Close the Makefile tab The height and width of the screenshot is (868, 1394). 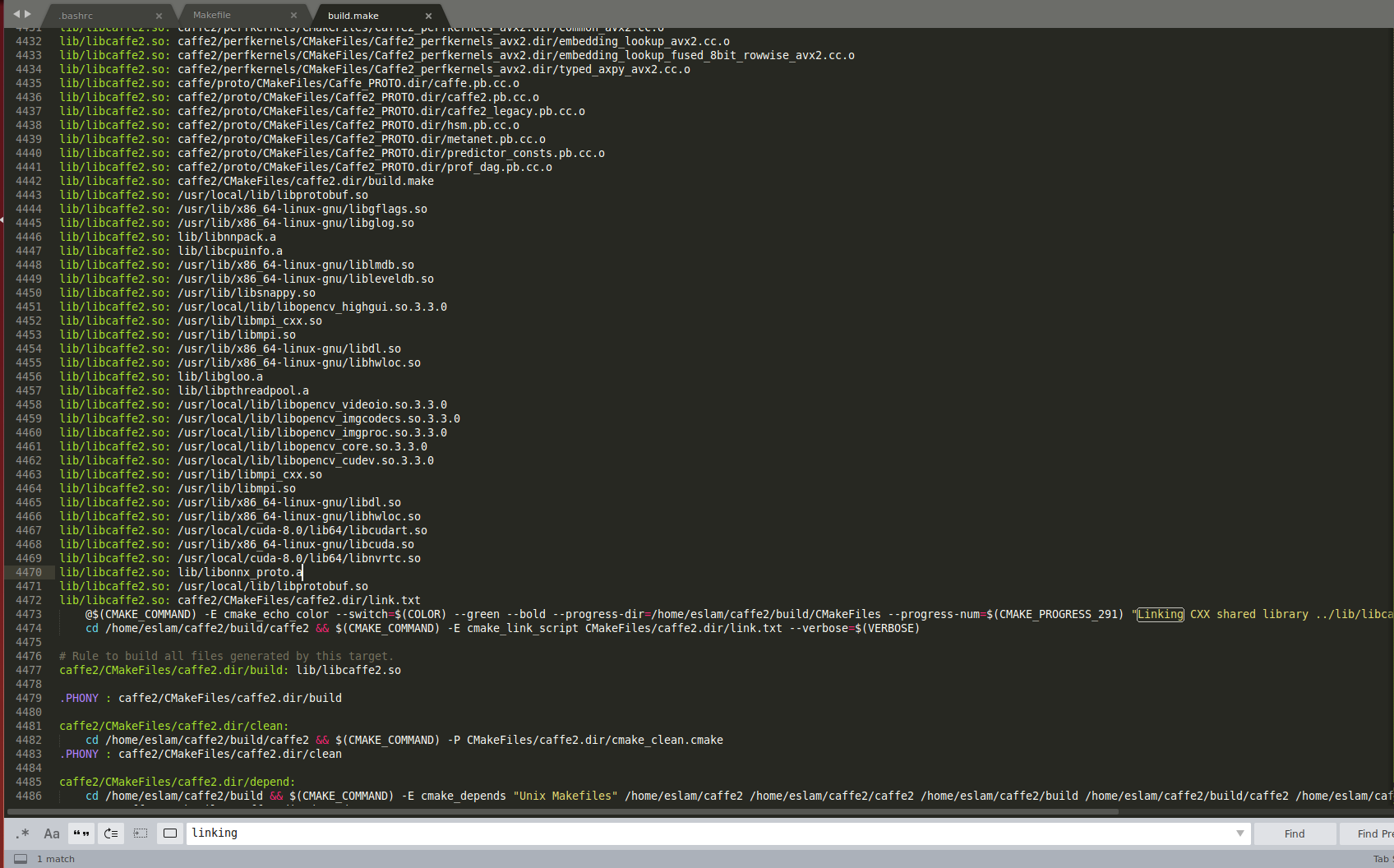coord(293,15)
